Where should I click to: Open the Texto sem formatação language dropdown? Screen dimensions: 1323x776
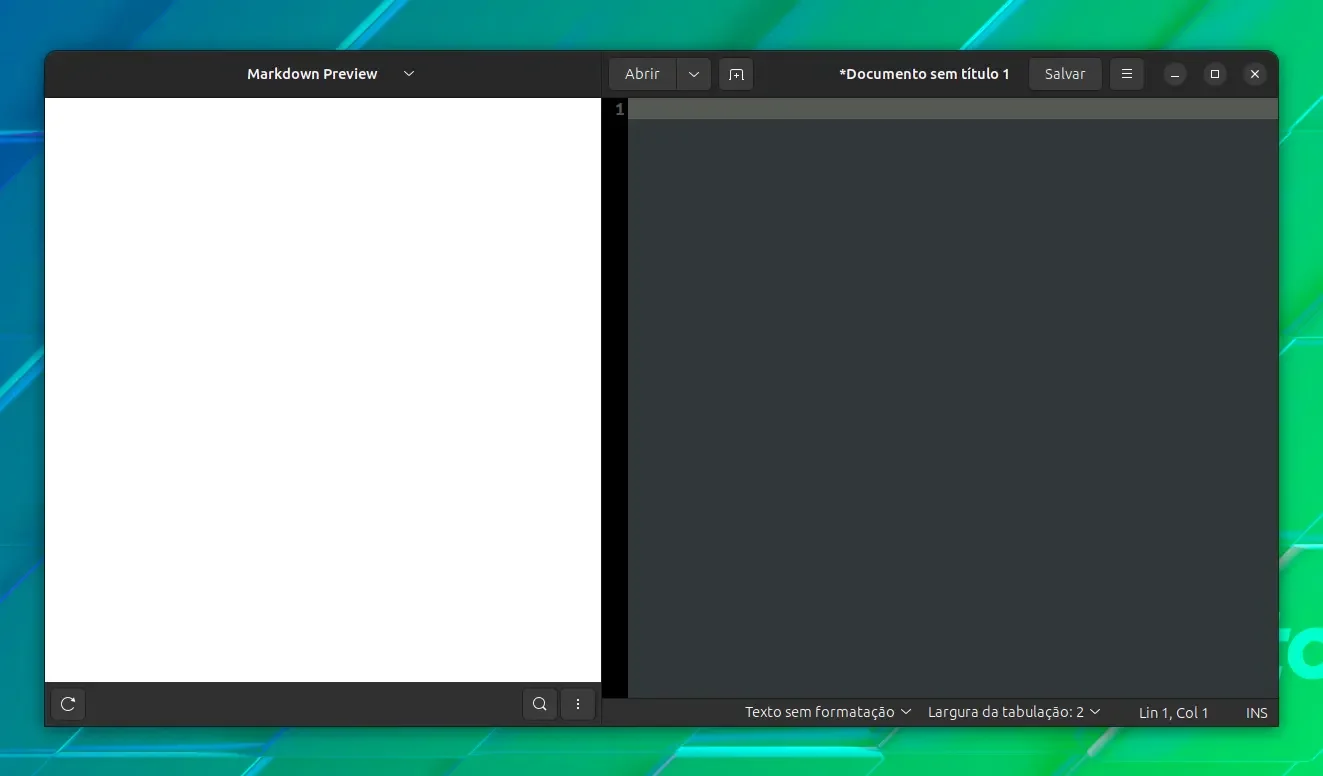click(828, 712)
